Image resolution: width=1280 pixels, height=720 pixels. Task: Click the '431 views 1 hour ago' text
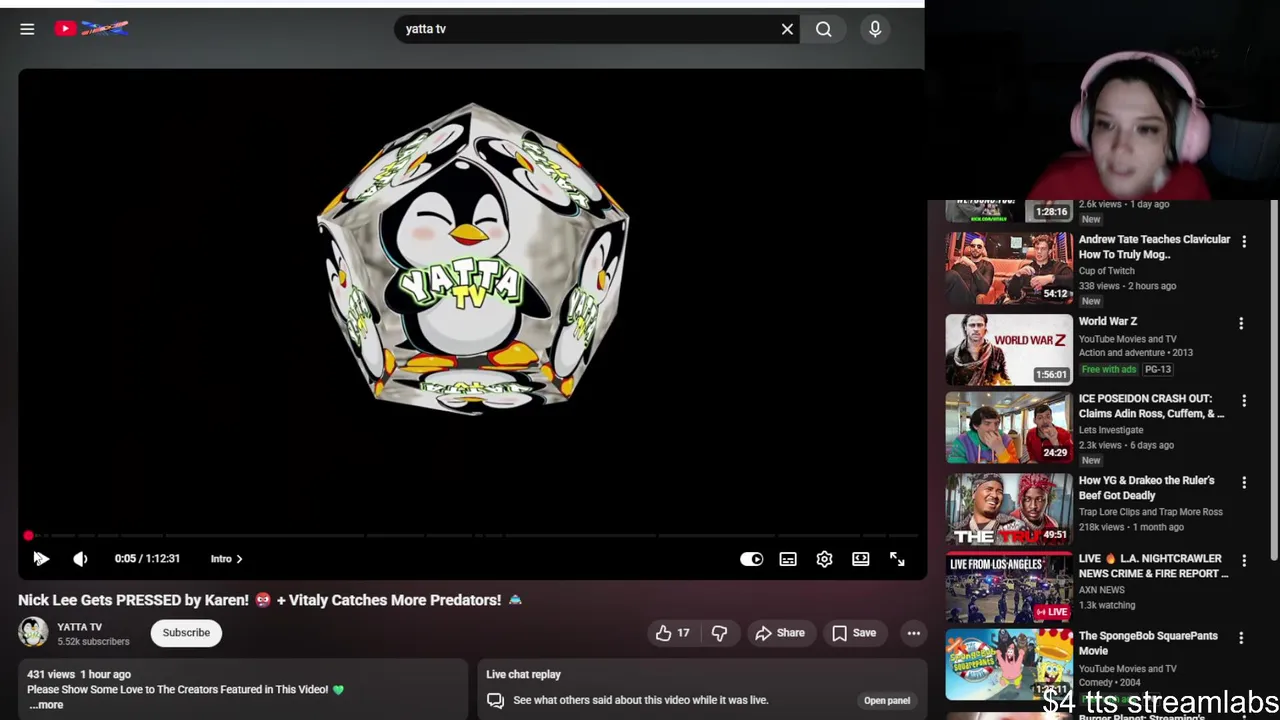[79, 674]
